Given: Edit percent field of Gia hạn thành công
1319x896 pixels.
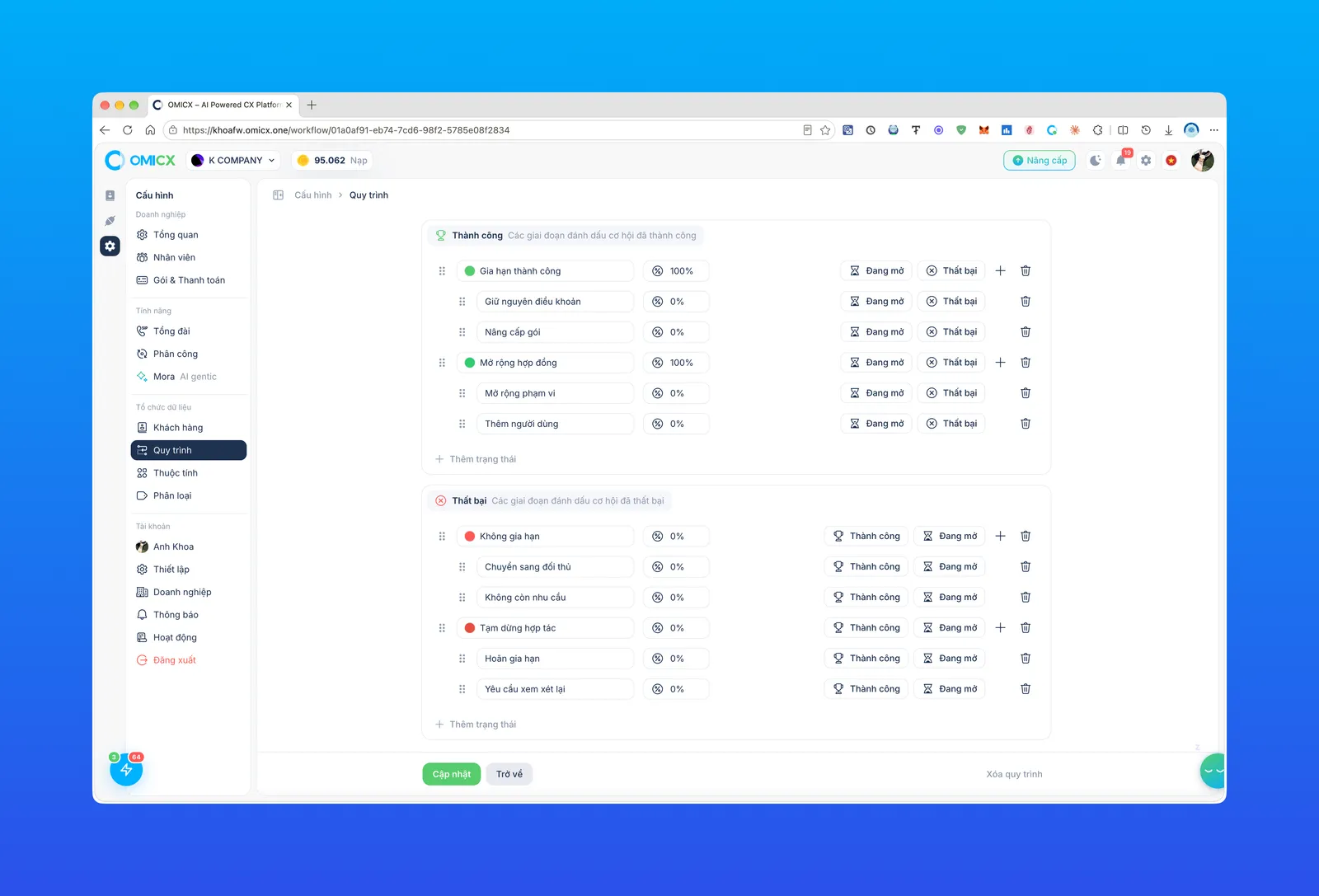Looking at the screenshot, I should click(676, 271).
